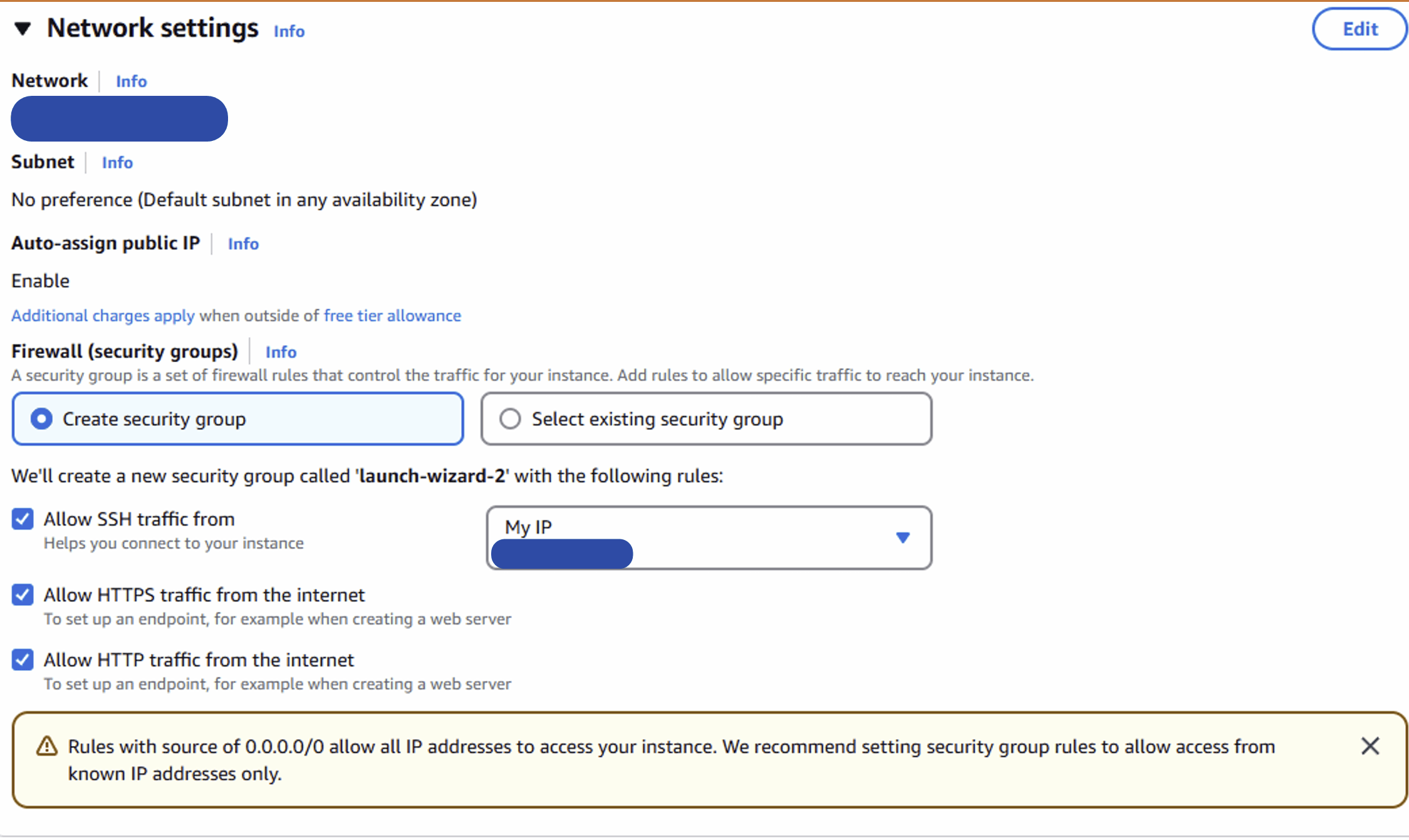Click the redacted VPC network value

[x=119, y=119]
